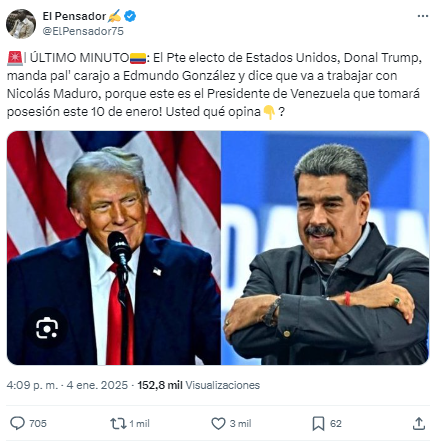Click the 3 mil likes count
This screenshot has width=439, height=447.
(240, 423)
